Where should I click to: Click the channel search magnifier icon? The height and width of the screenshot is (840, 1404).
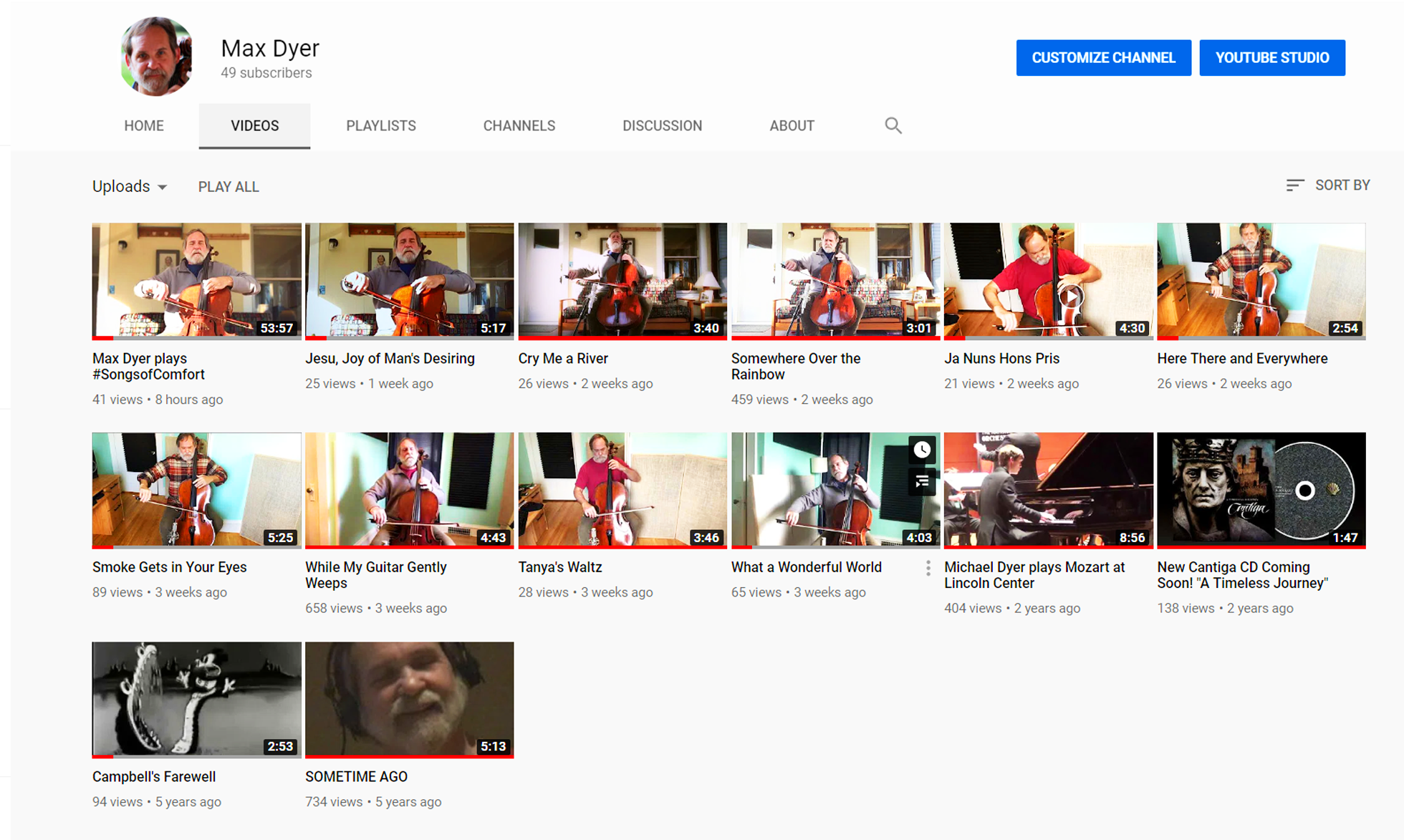(x=893, y=125)
